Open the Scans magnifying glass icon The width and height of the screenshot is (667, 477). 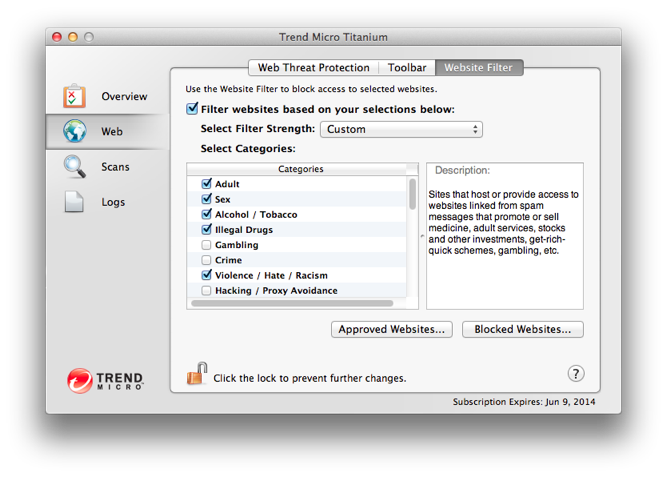74,166
